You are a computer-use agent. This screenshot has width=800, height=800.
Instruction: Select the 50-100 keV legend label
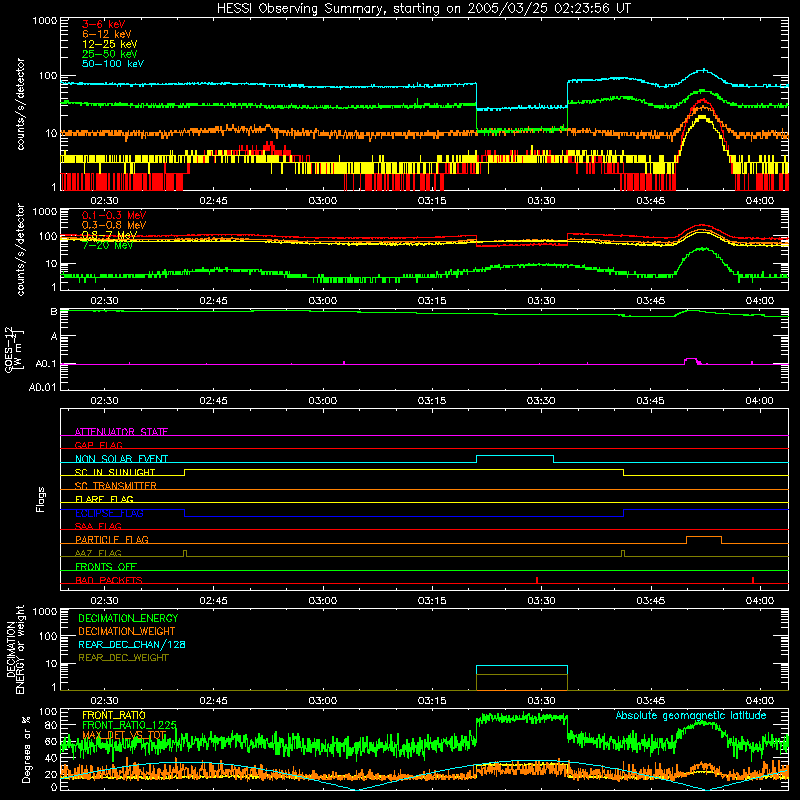coord(113,64)
